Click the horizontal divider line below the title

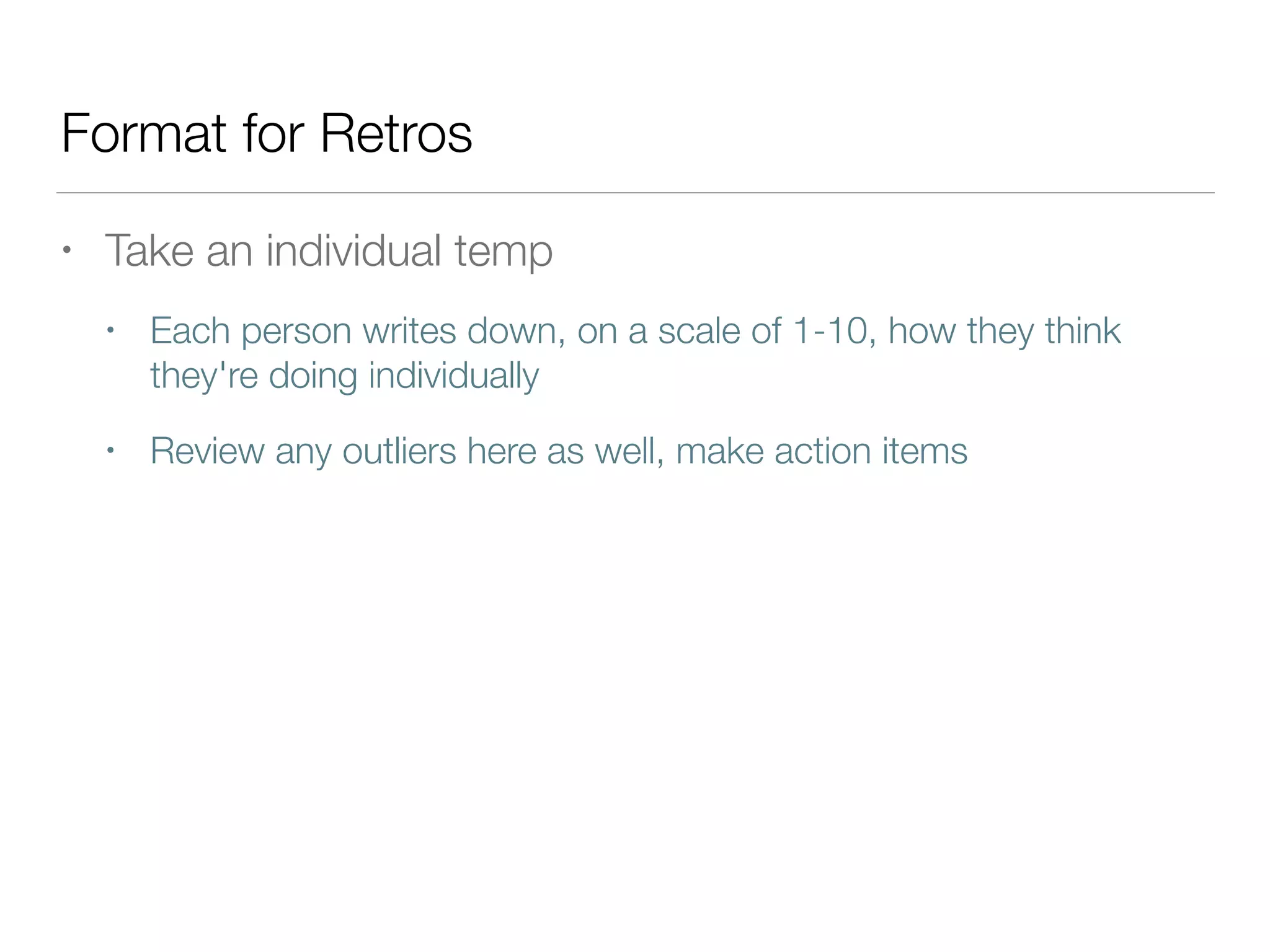[x=635, y=193]
